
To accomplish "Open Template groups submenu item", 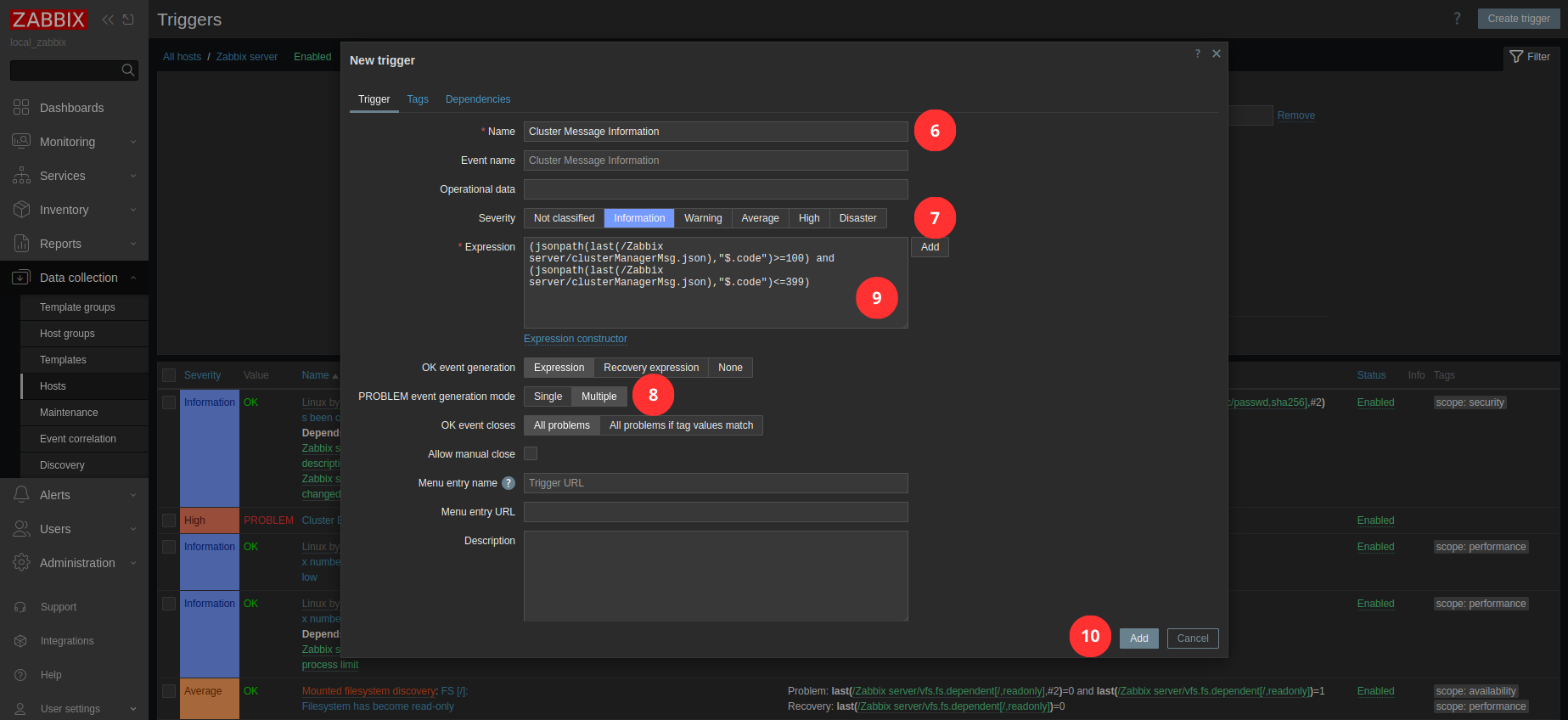I will 84,307.
